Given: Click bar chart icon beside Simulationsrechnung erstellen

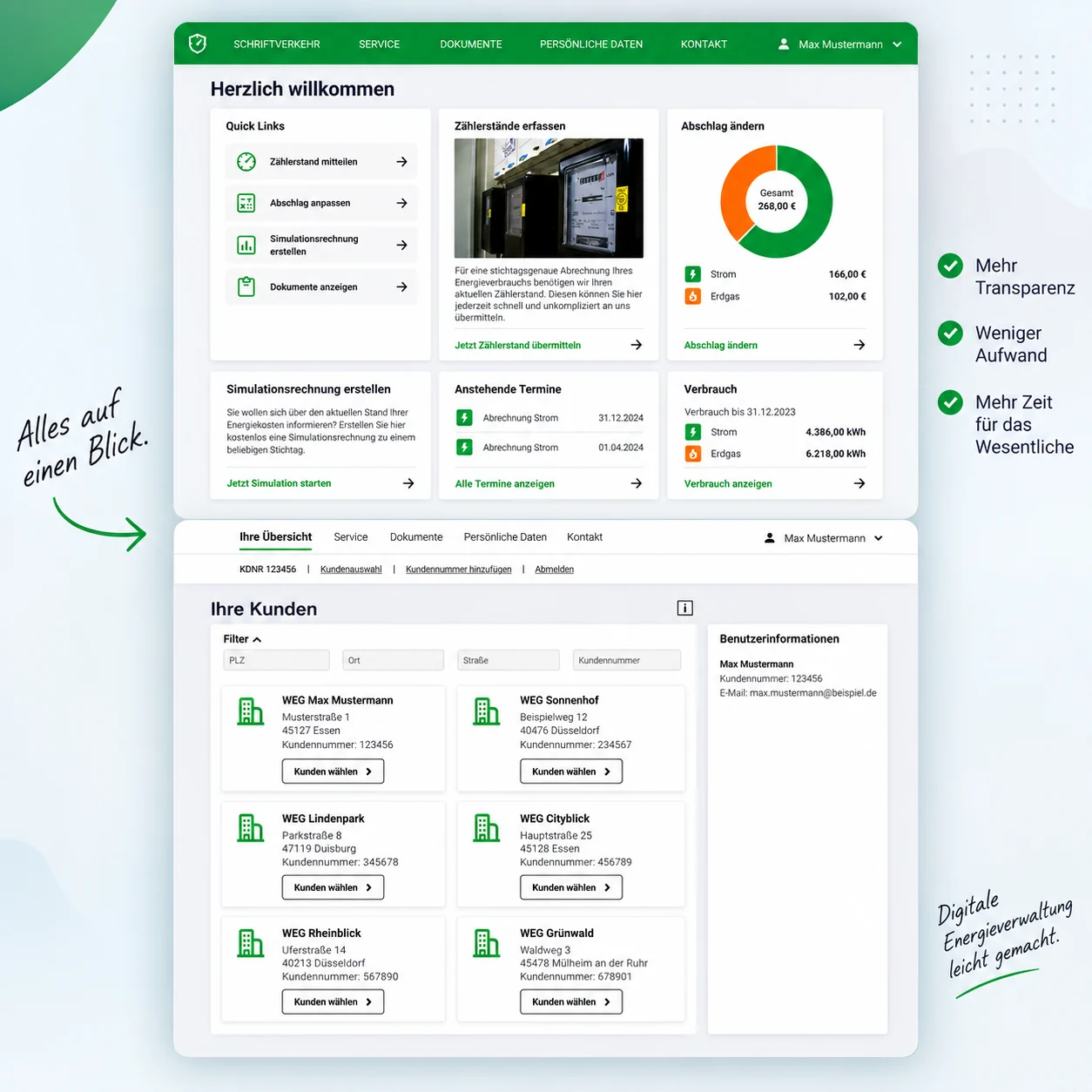Looking at the screenshot, I should 246,245.
